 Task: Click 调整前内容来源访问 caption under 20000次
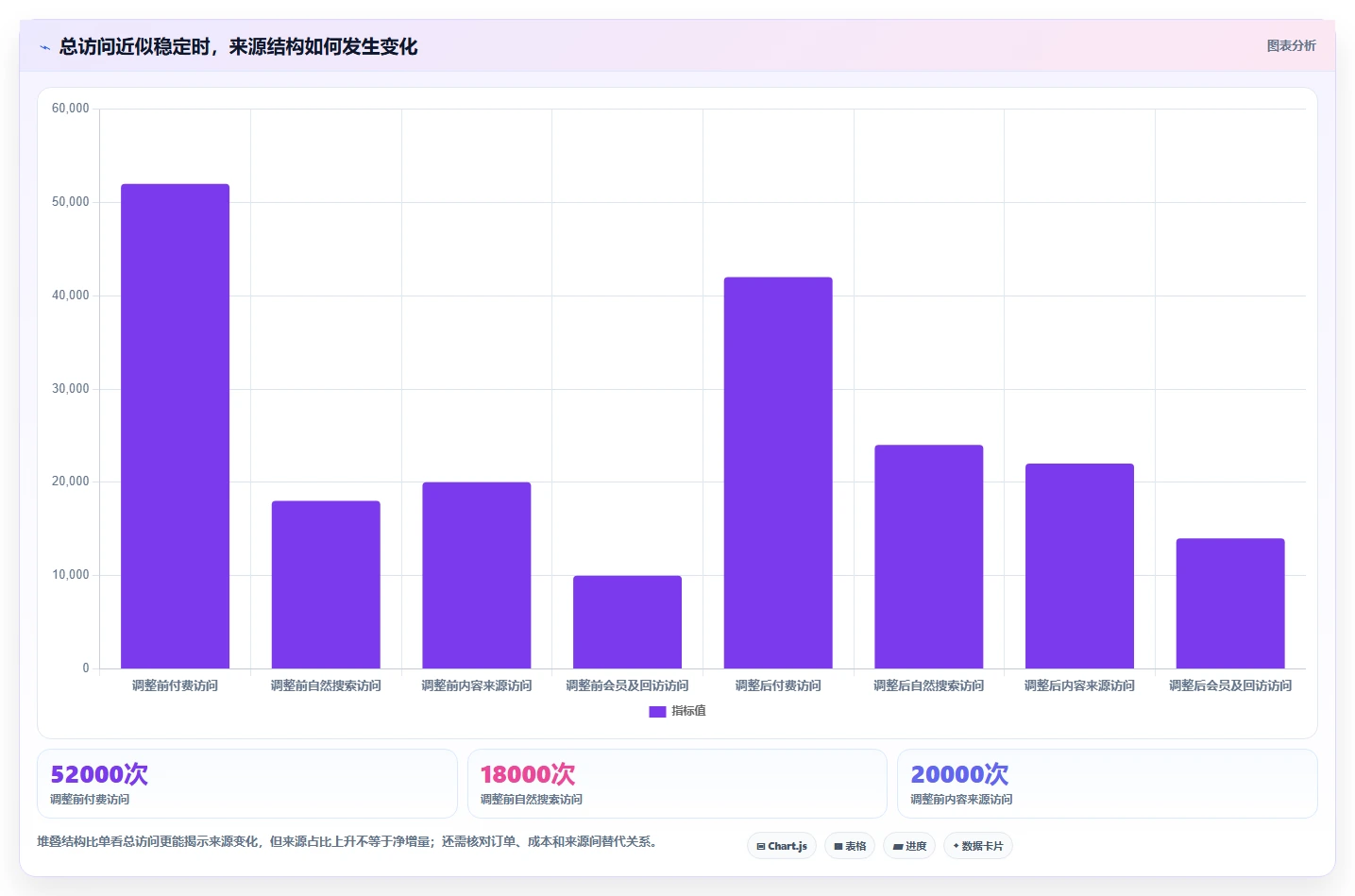click(961, 799)
